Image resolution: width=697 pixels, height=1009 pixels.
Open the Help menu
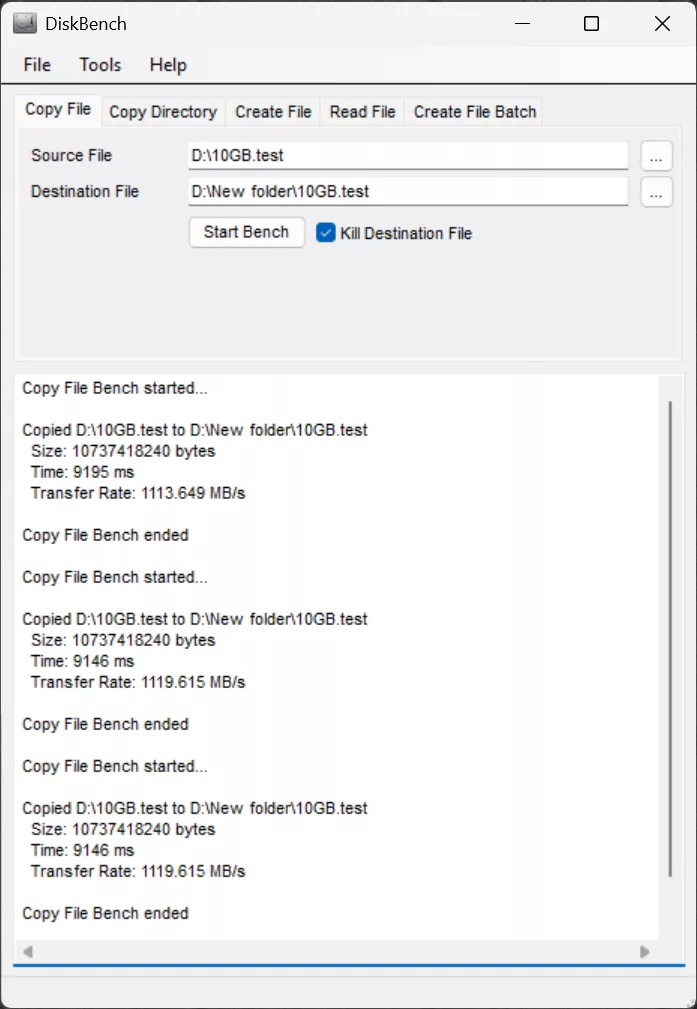[168, 65]
